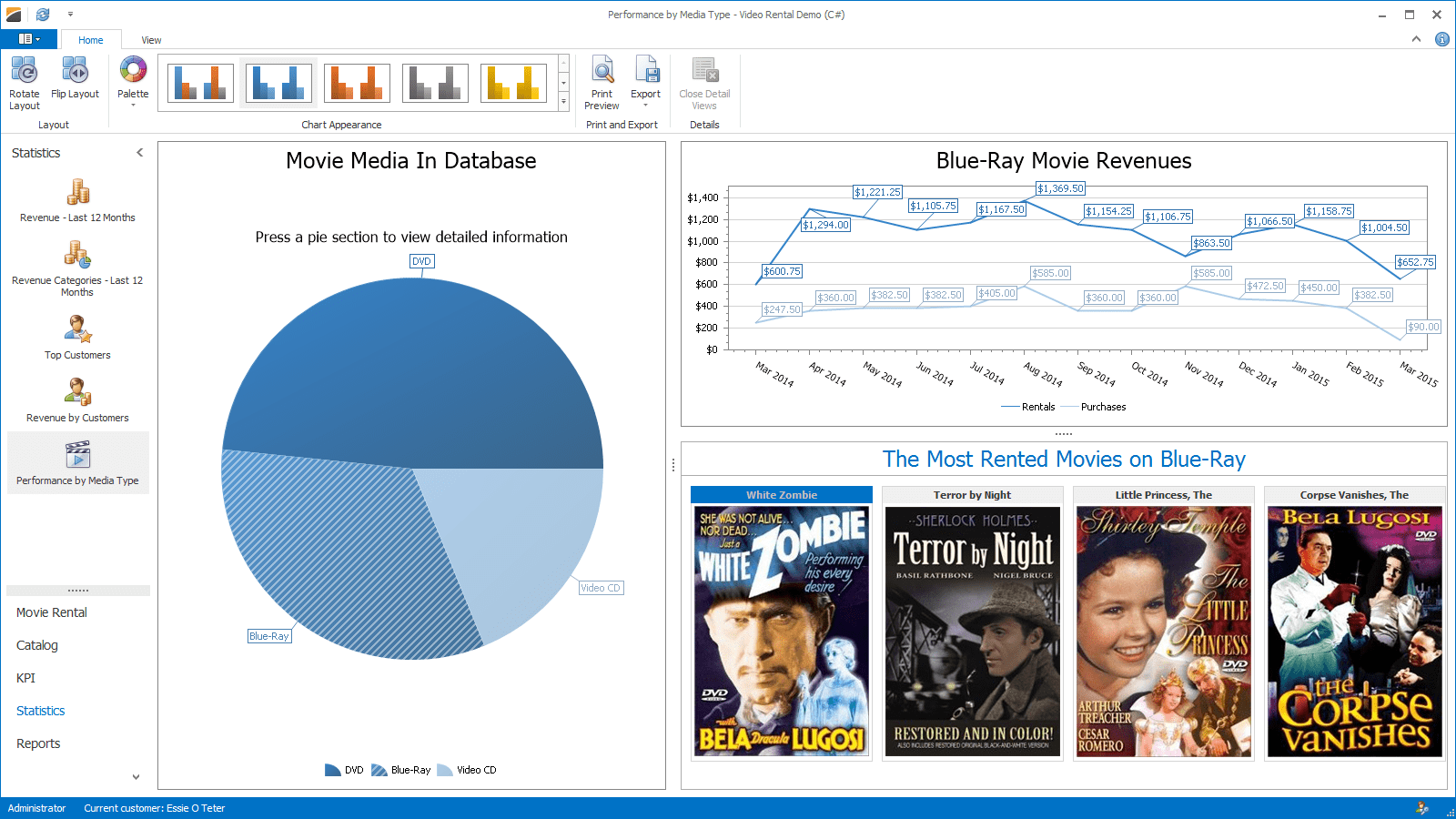Toggle Purchases series in legend
Image resolution: width=1456 pixels, height=819 pixels.
[x=1093, y=407]
